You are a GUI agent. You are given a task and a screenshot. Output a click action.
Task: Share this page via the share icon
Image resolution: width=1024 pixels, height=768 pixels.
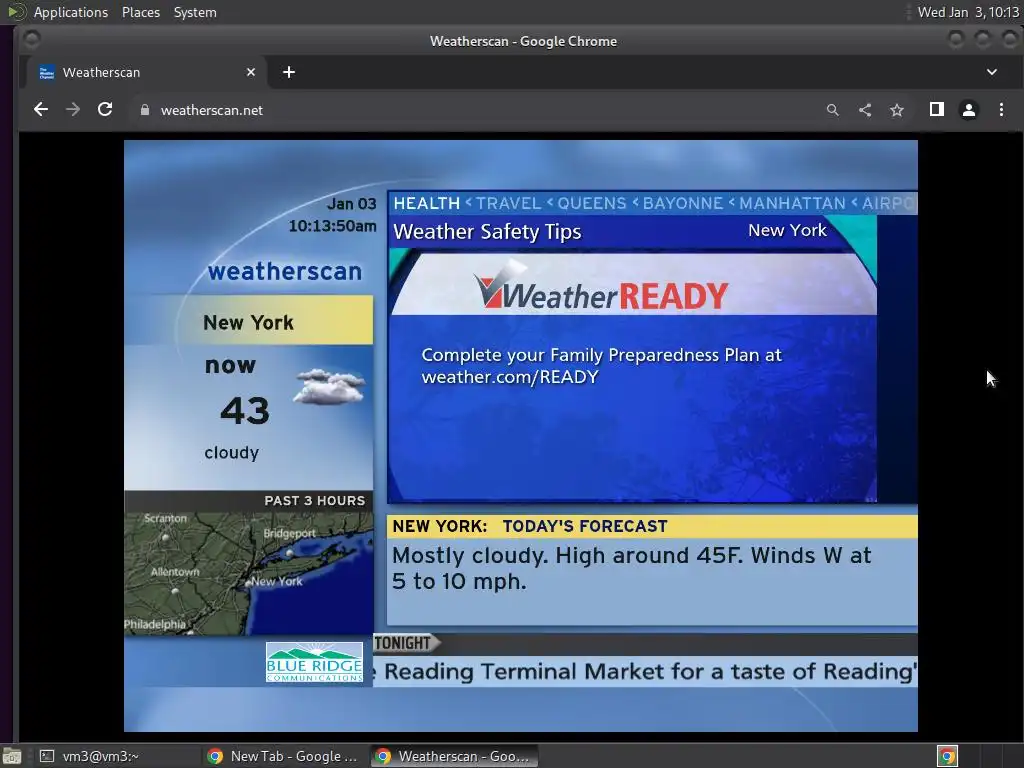pos(865,110)
